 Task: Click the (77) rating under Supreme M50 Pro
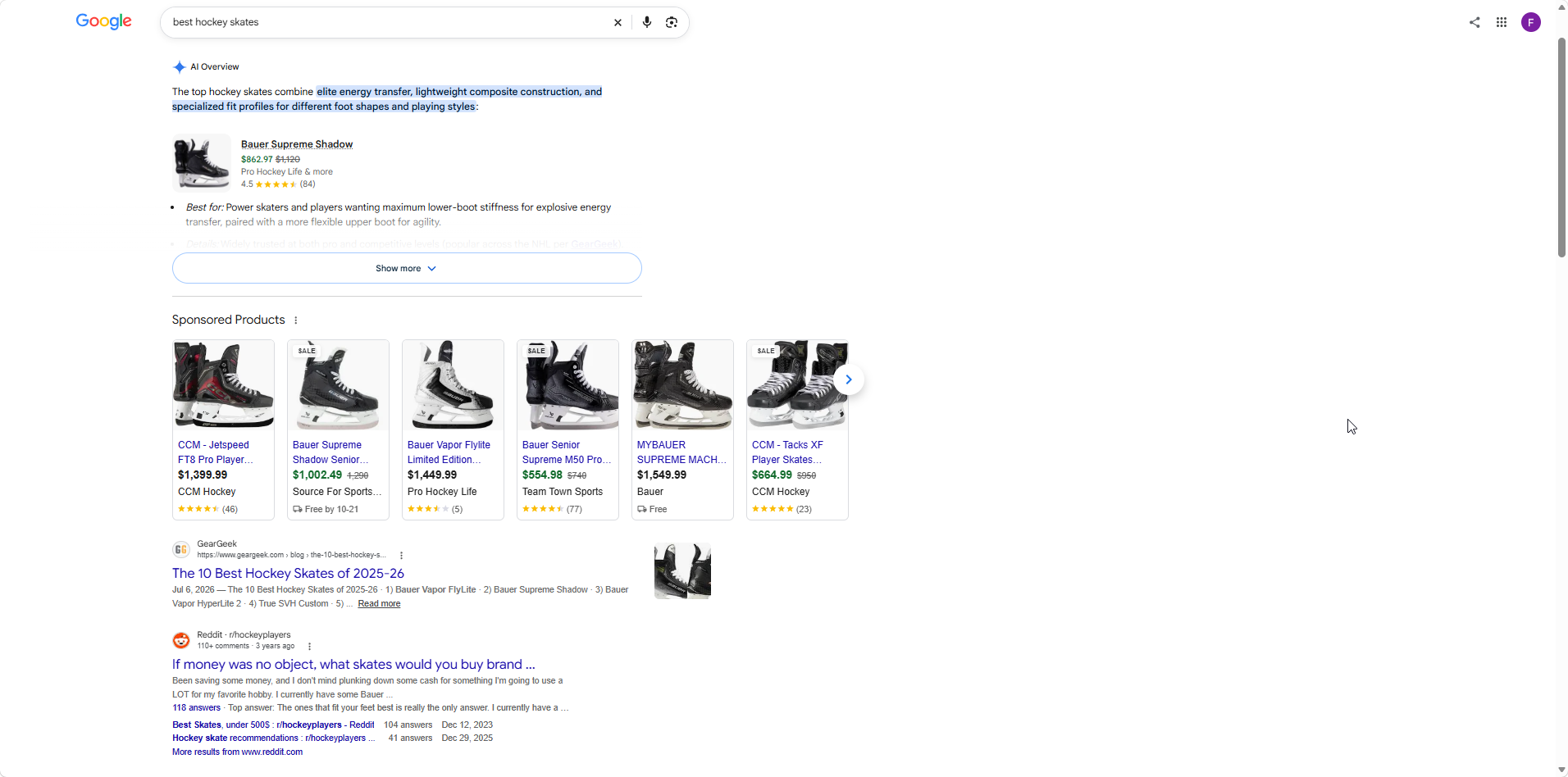point(574,510)
